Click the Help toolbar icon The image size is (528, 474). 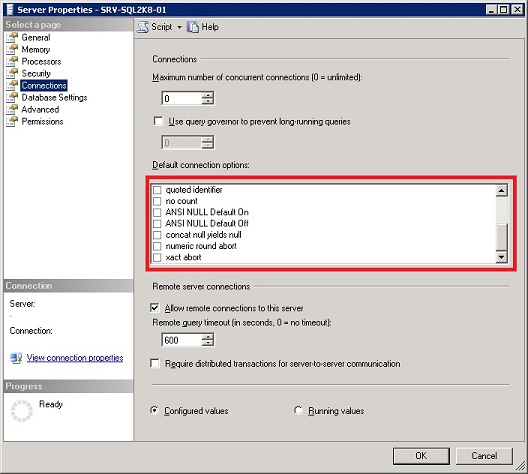click(193, 27)
